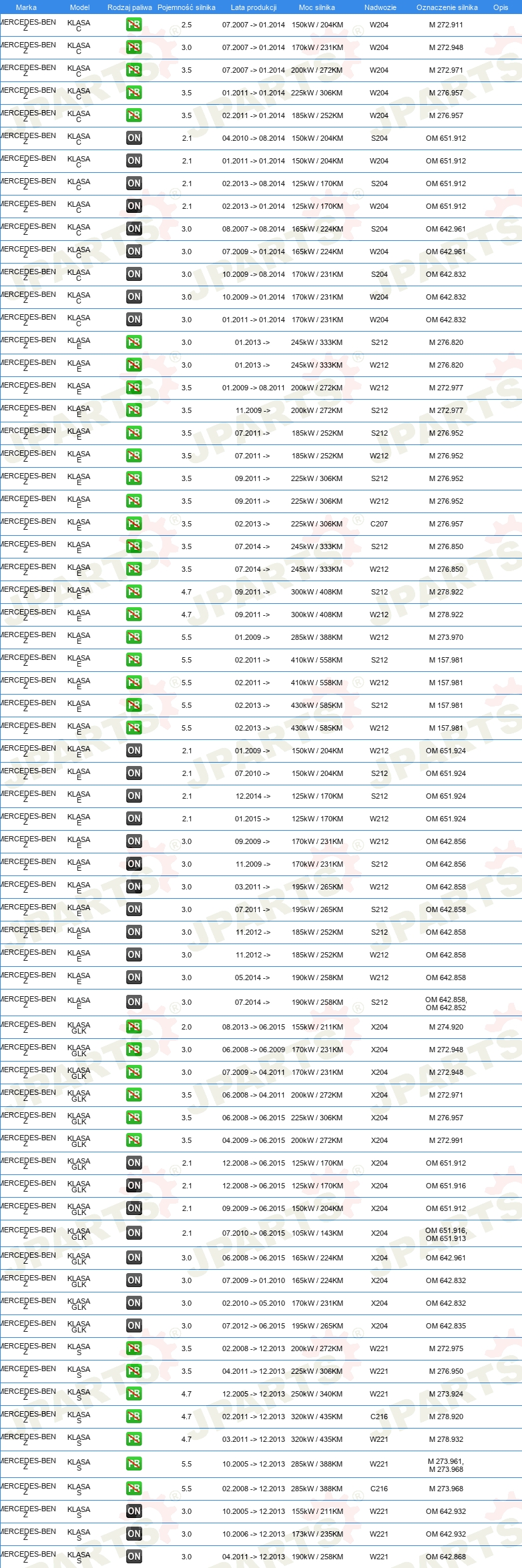Click the Lata produkcji column header
Screen dimensions: 522x1568
pyautogui.click(x=254, y=7)
